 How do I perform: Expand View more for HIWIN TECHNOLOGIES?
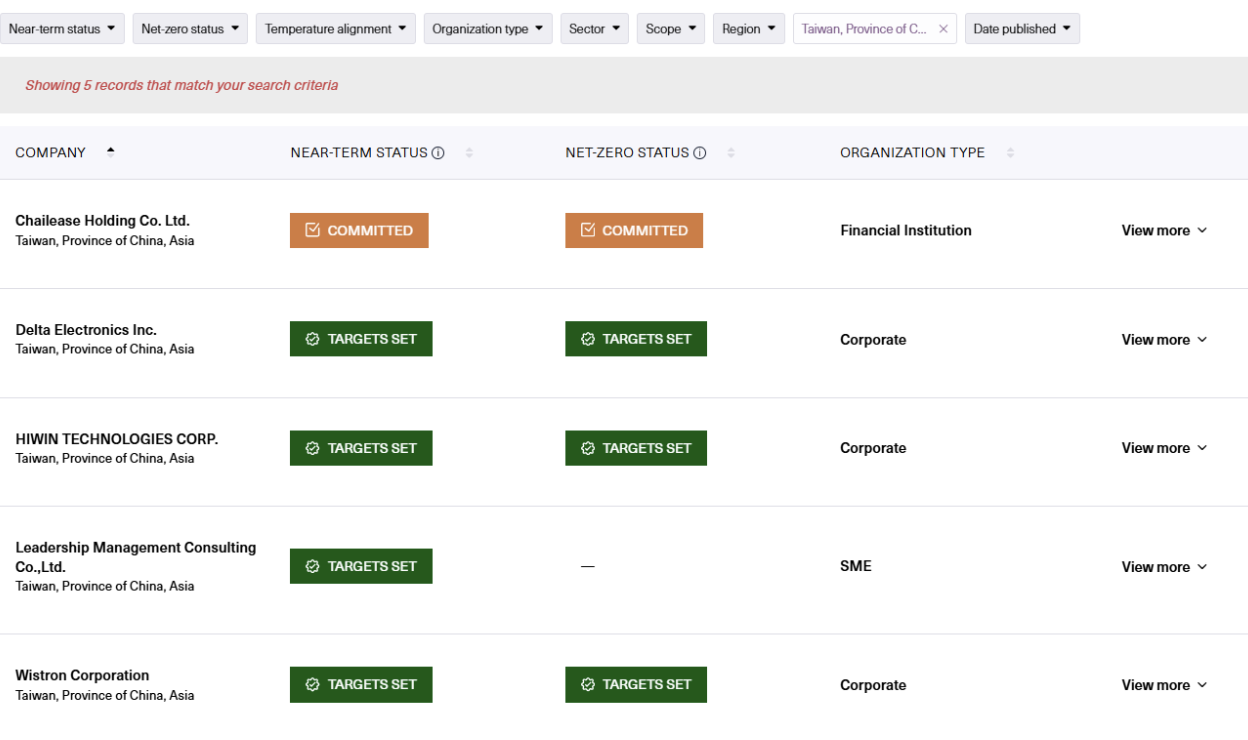(x=1164, y=448)
